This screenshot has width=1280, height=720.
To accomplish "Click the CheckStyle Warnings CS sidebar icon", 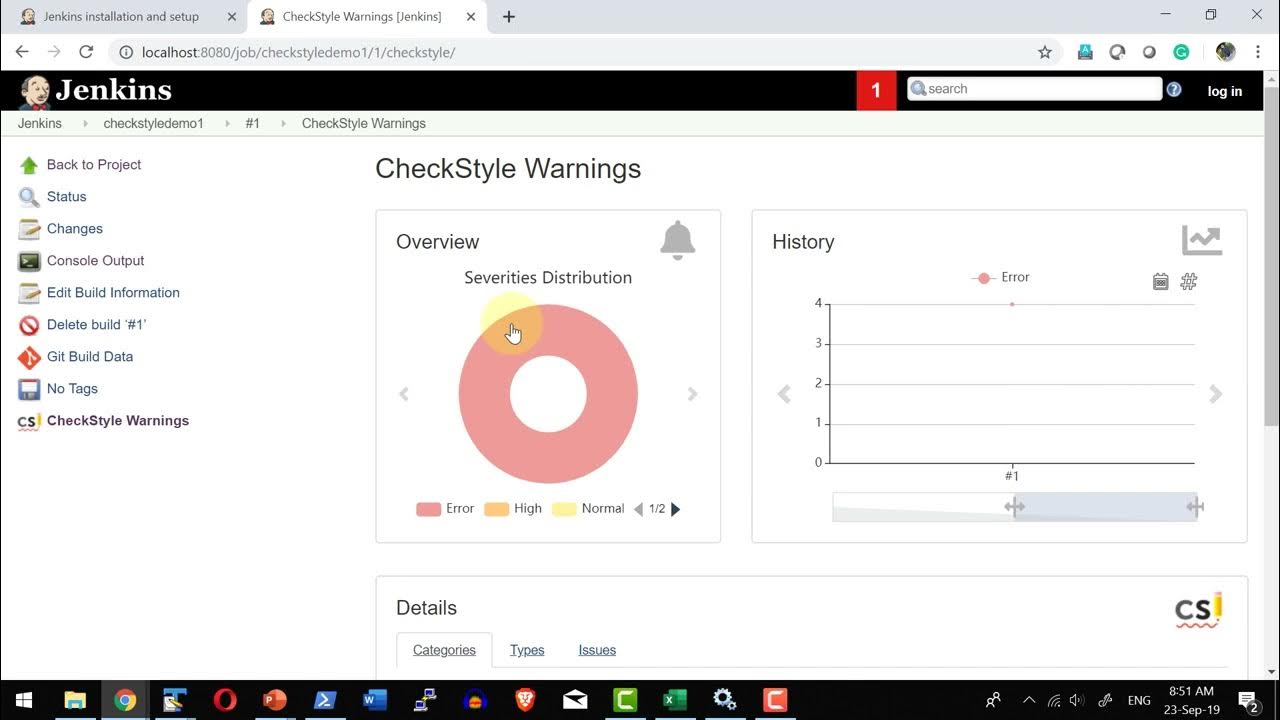I will coord(29,421).
